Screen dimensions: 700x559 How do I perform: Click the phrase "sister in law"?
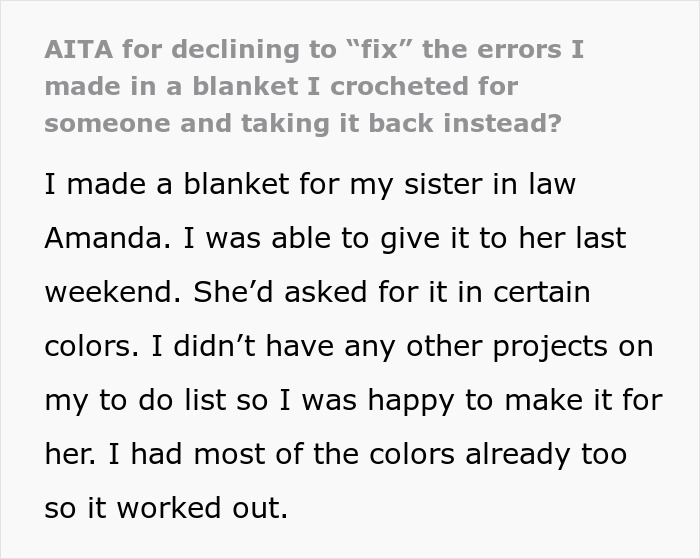click(491, 185)
